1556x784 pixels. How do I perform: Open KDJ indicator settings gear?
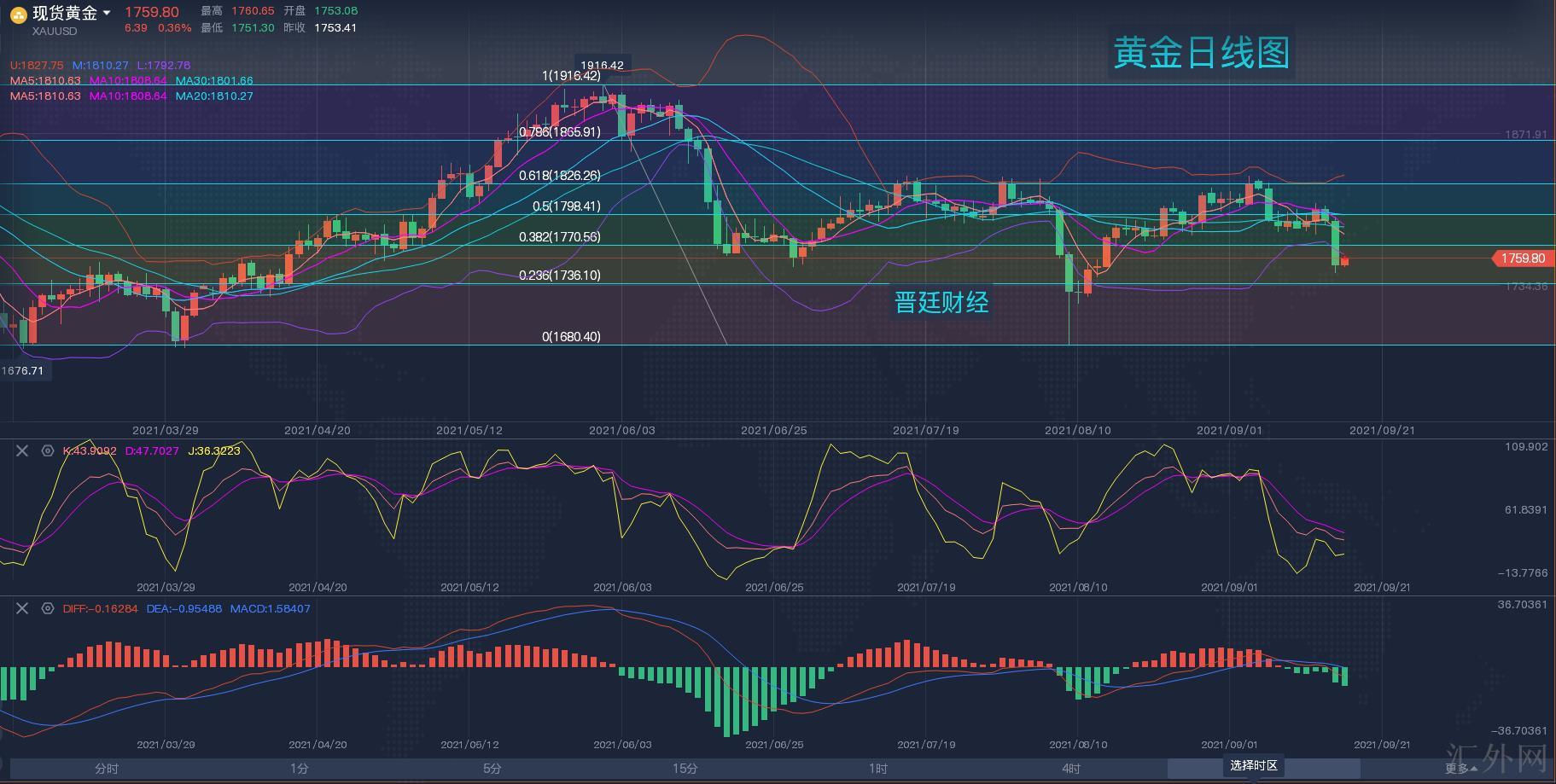pyautogui.click(x=48, y=450)
